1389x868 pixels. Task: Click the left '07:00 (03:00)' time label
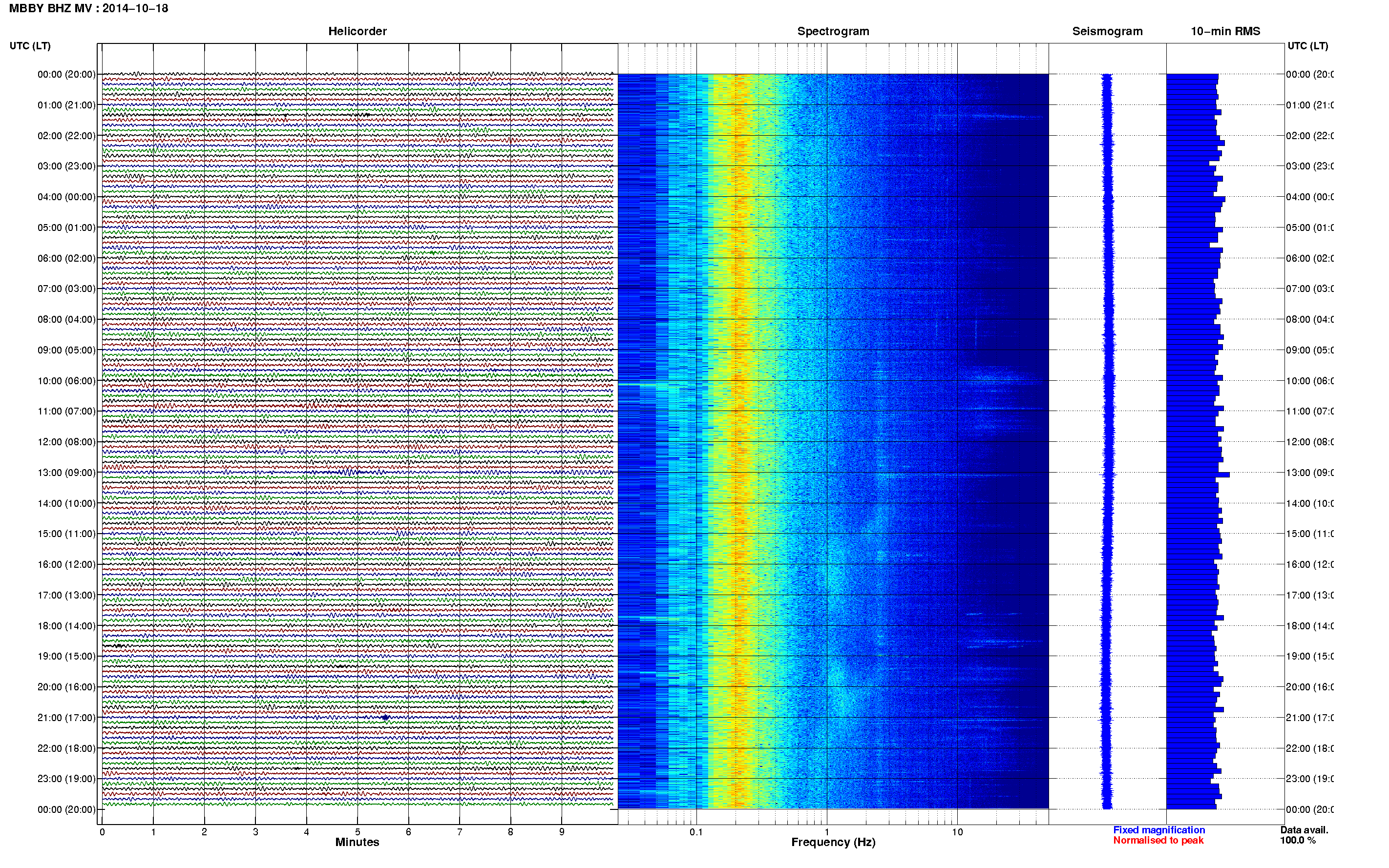66,288
